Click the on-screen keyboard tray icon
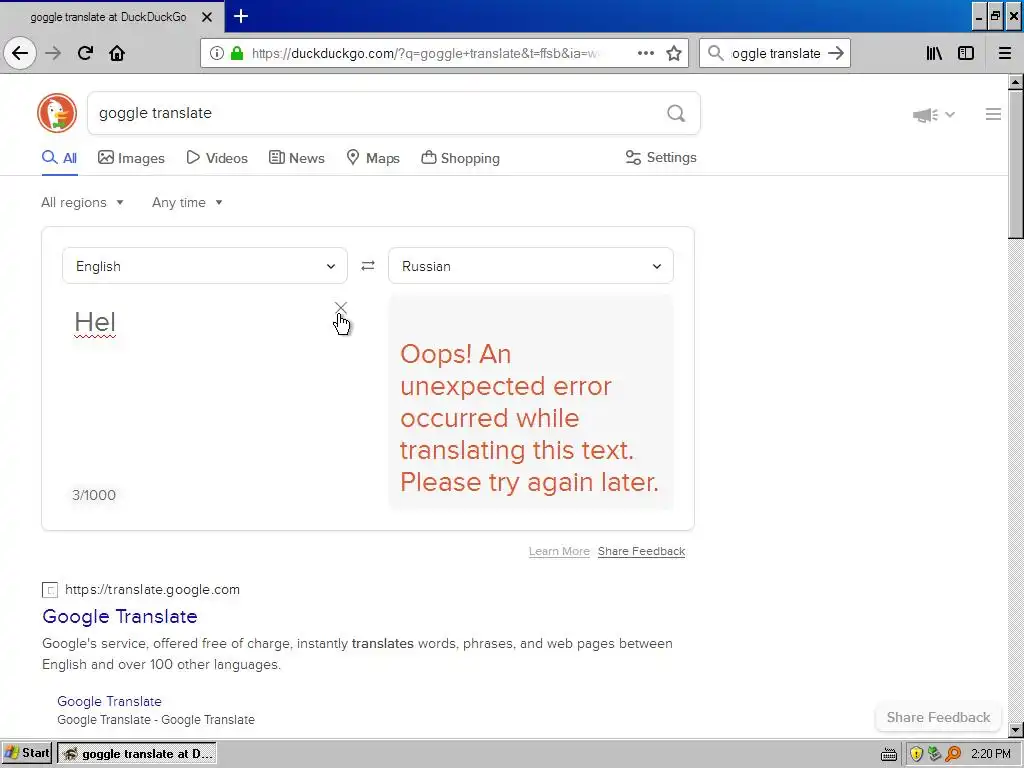Screen dimensions: 1024x768 pyautogui.click(x=889, y=754)
